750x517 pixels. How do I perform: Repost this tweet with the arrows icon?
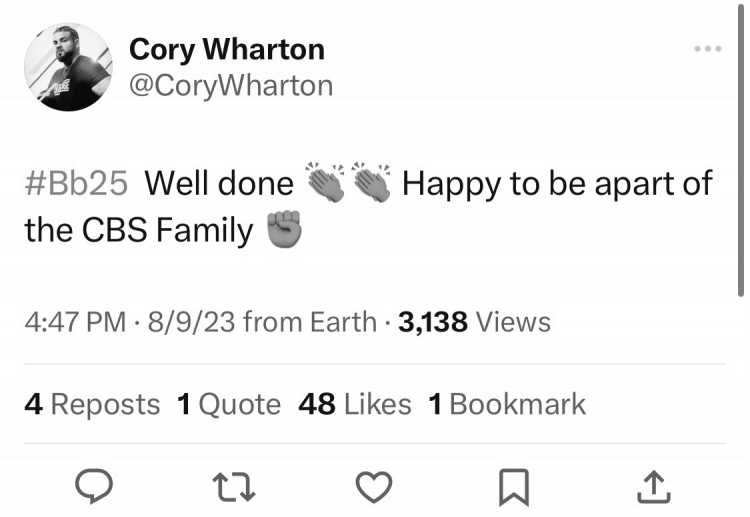pyautogui.click(x=233, y=487)
